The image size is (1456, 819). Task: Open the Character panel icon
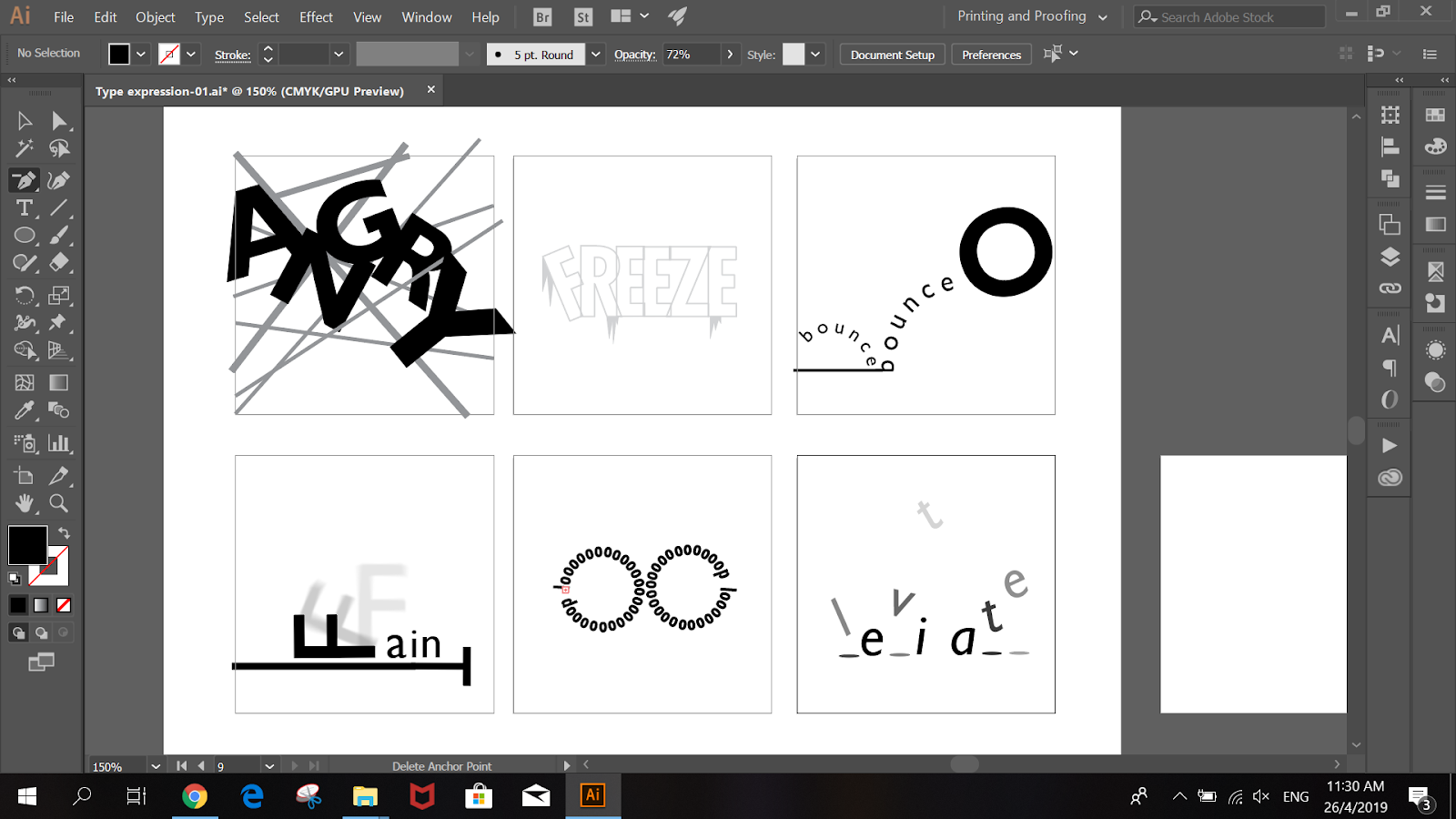coord(1390,334)
